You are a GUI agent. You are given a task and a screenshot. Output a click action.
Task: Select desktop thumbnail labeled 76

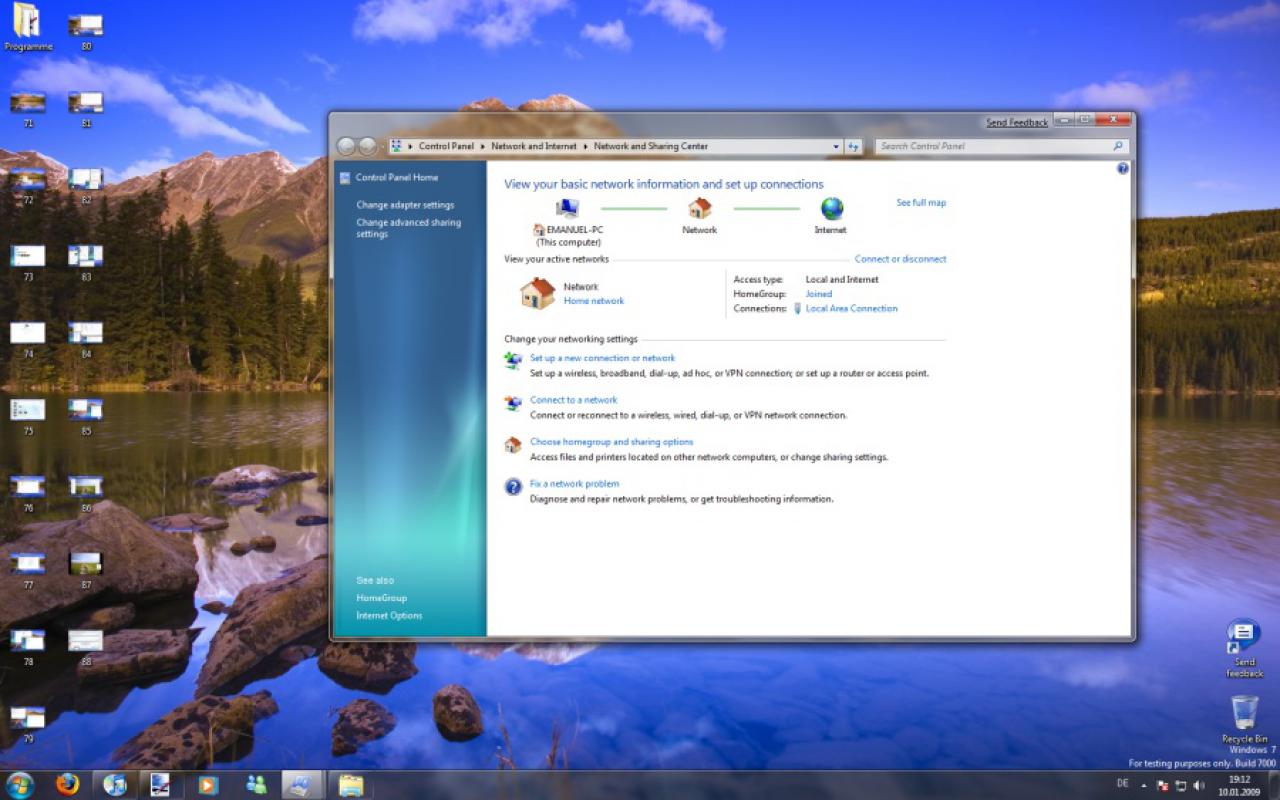28,493
